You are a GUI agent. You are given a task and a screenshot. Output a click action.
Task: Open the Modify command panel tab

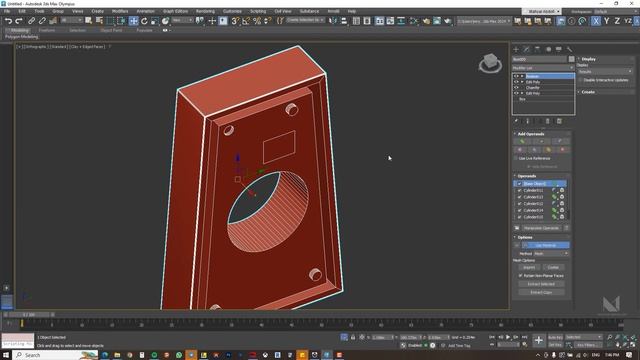click(x=527, y=49)
